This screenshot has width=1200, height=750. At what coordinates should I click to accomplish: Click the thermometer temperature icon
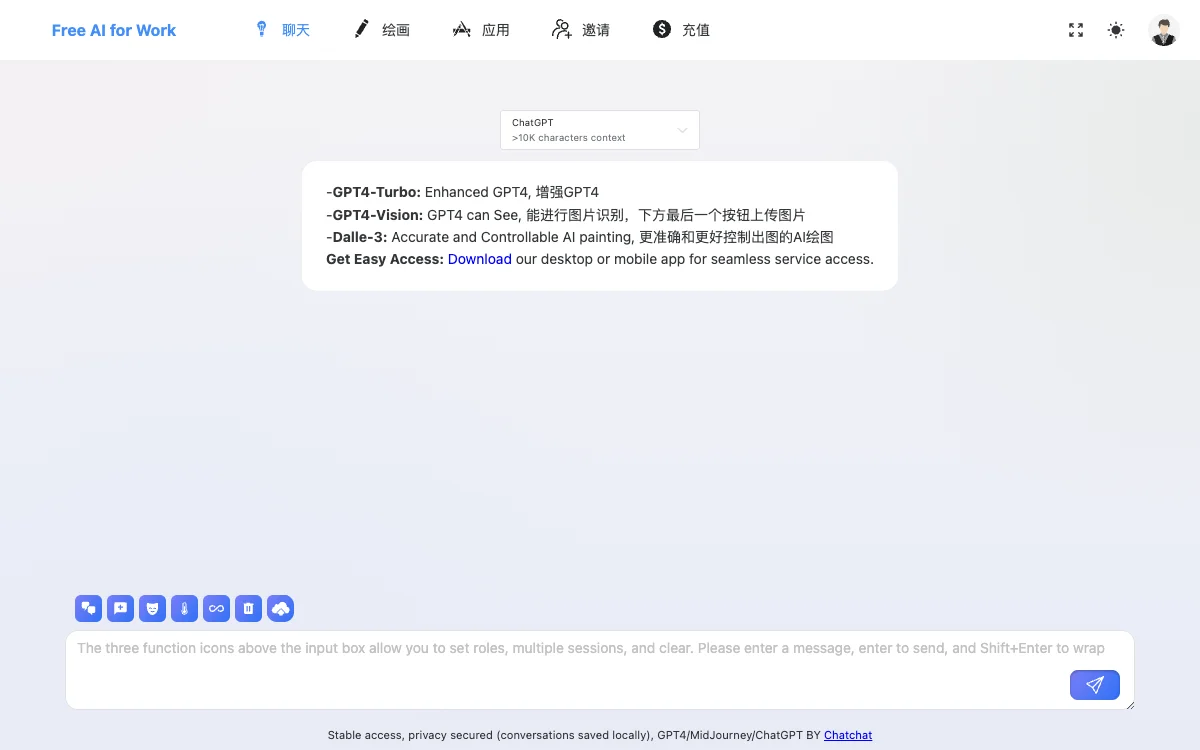[x=184, y=608]
